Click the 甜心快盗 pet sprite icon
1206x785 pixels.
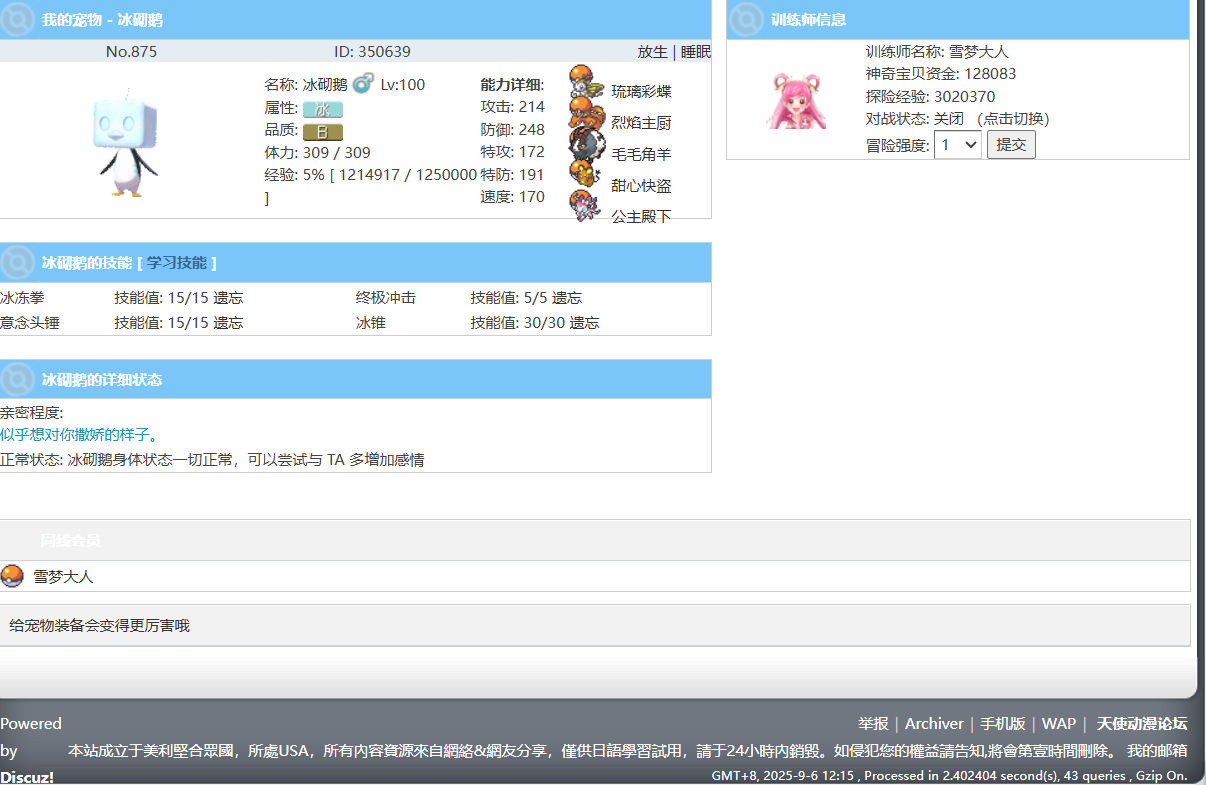click(586, 174)
